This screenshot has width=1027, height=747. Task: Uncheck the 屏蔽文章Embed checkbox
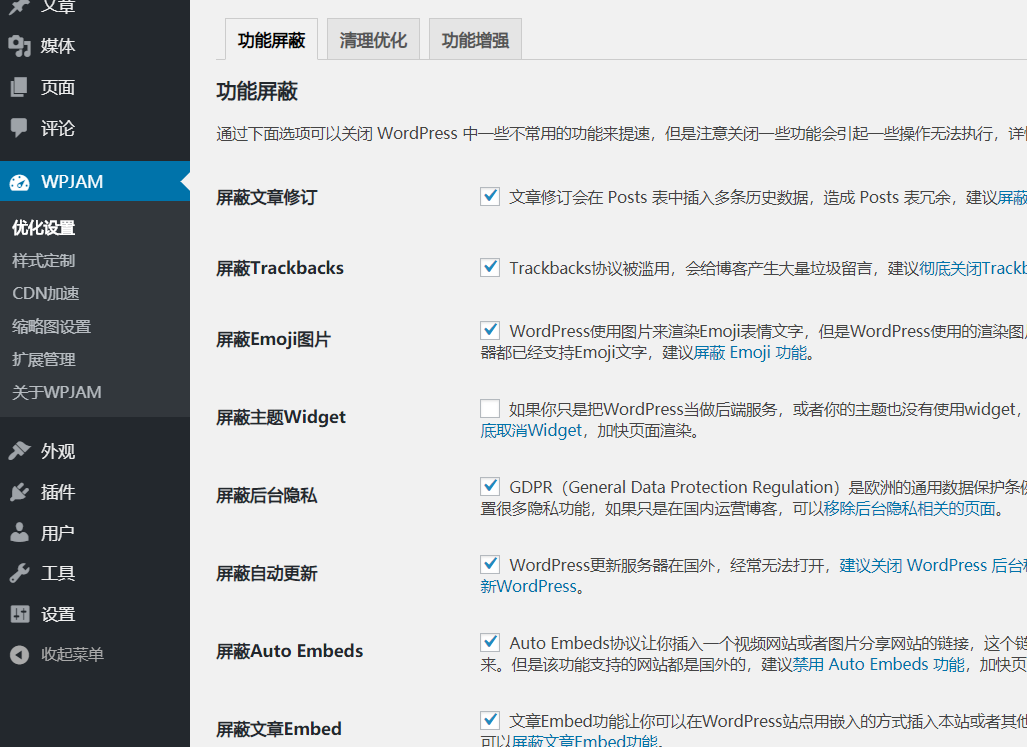click(x=490, y=720)
